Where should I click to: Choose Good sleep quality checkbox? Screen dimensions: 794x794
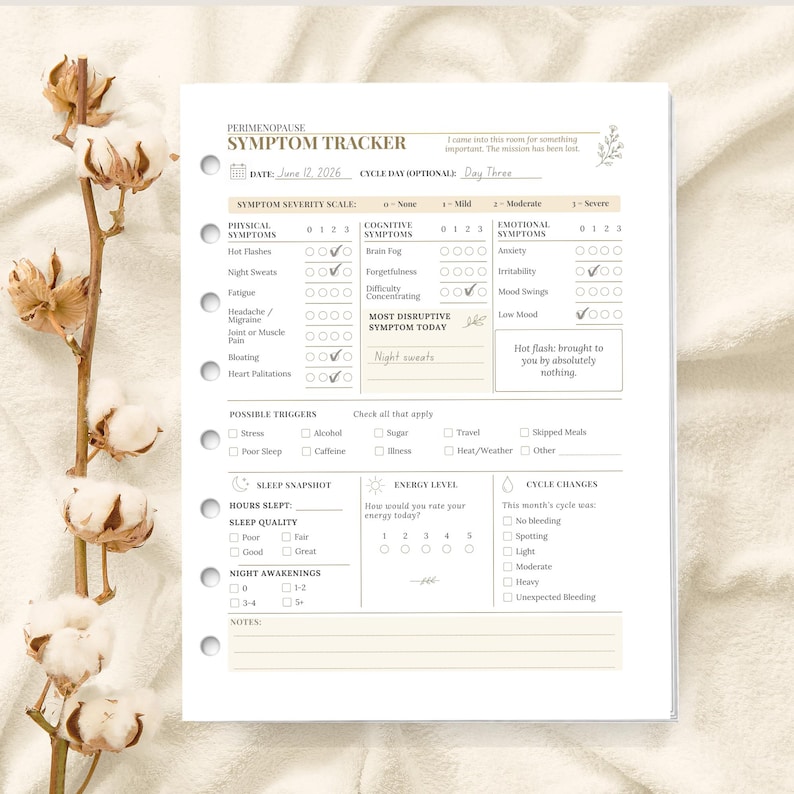click(234, 552)
